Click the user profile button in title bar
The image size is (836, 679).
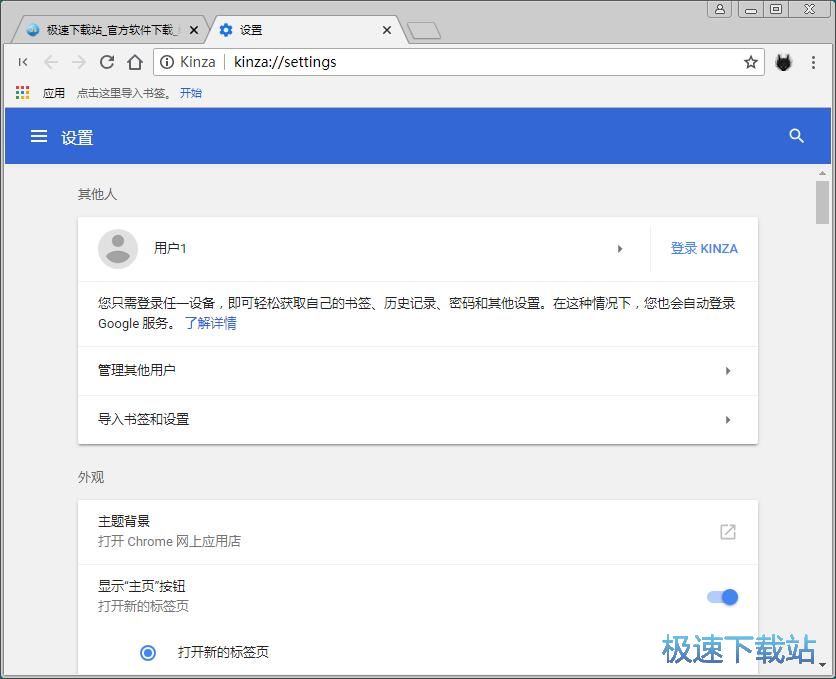point(719,9)
